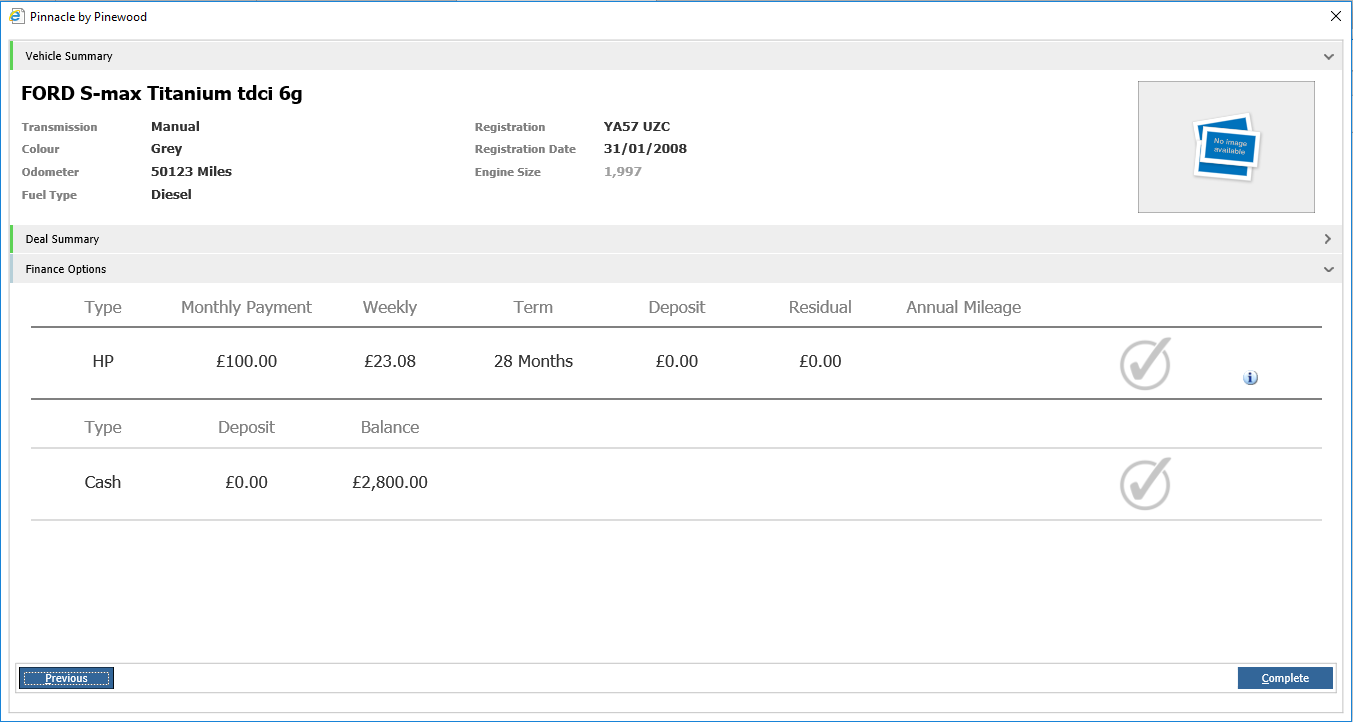Select the HP finance option checkmark
The image size is (1353, 722).
(x=1145, y=363)
